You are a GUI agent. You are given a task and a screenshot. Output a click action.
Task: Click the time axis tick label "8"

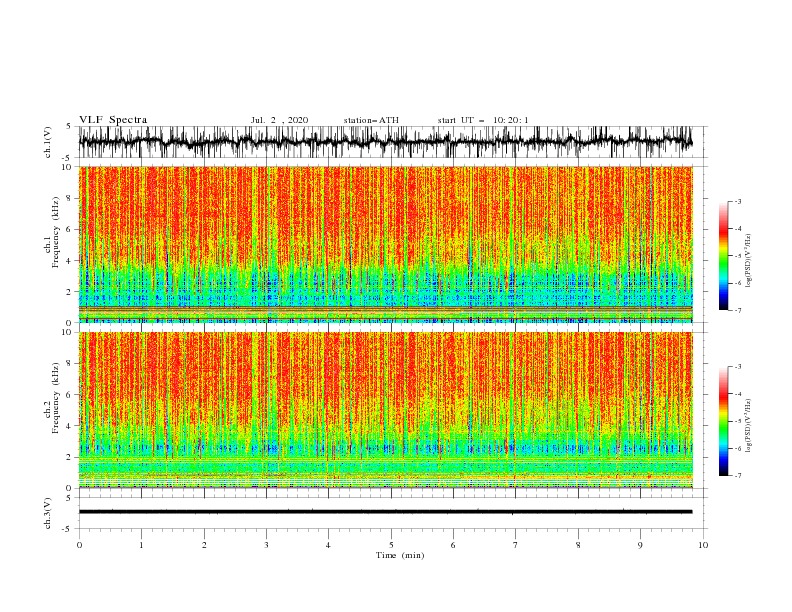[578, 545]
